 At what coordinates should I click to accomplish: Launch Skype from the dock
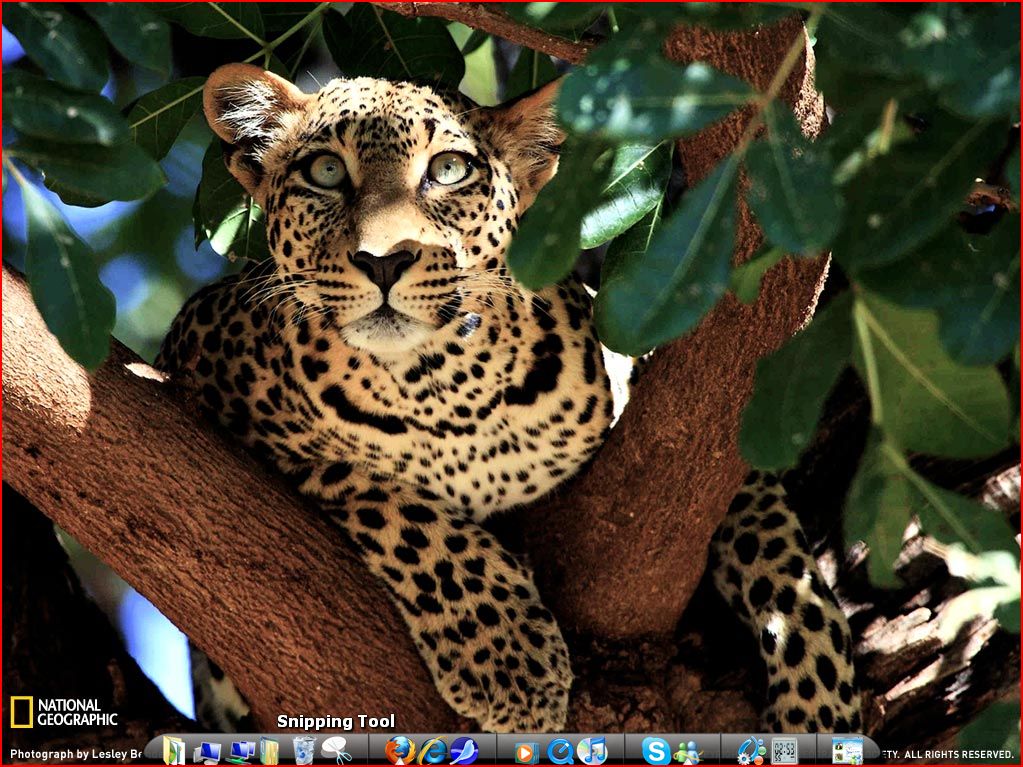(656, 750)
